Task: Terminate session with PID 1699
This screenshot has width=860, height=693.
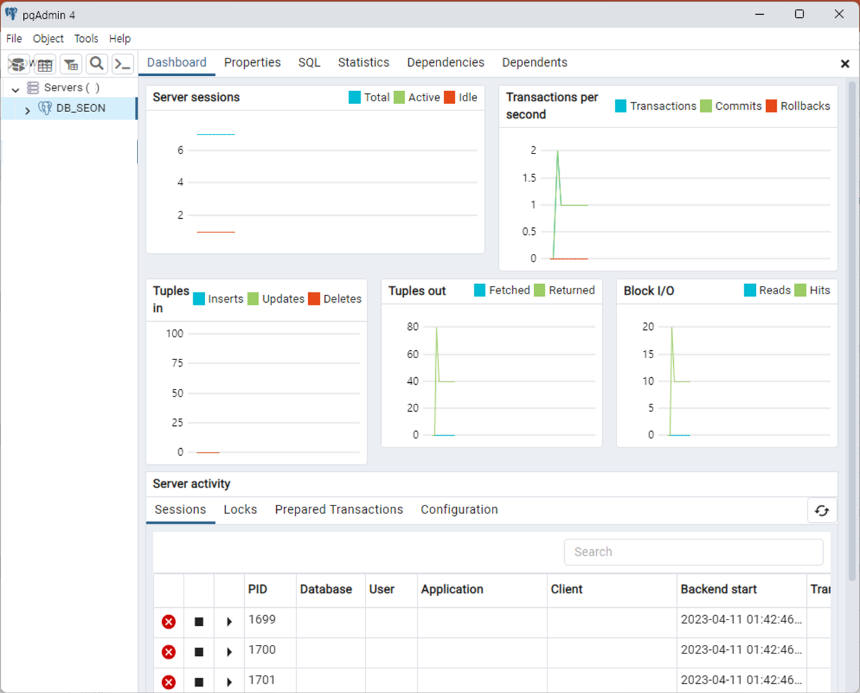Action: [169, 622]
